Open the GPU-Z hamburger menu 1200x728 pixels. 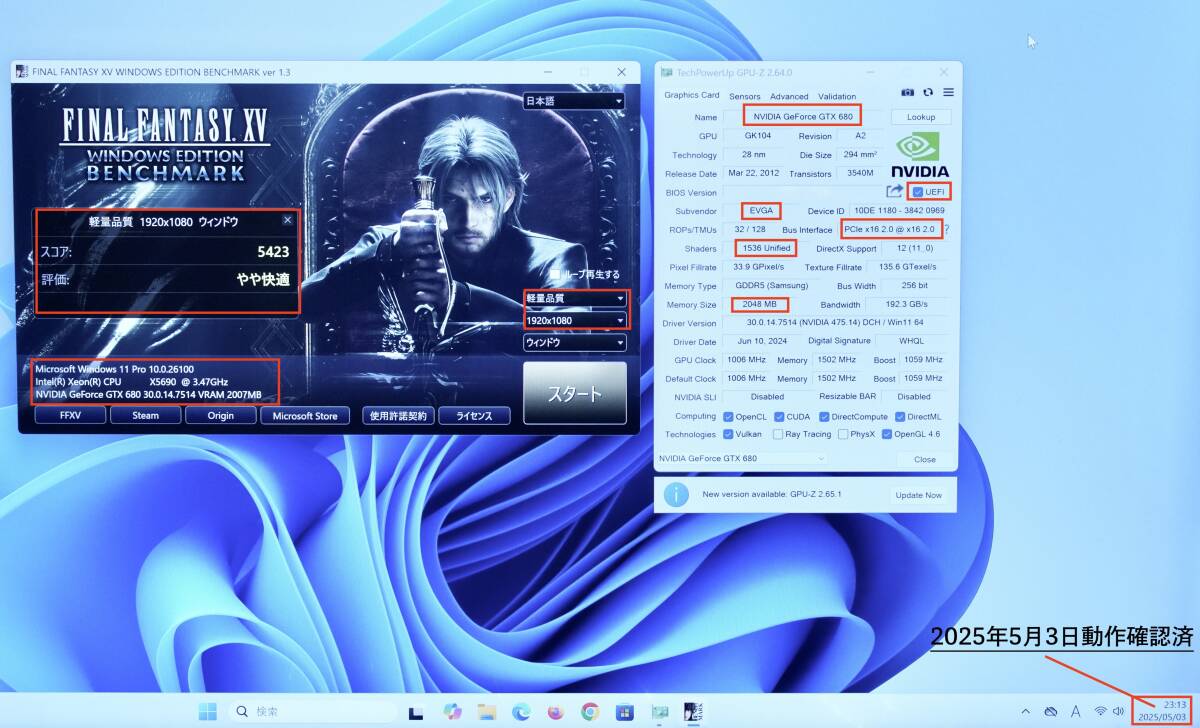tap(948, 92)
